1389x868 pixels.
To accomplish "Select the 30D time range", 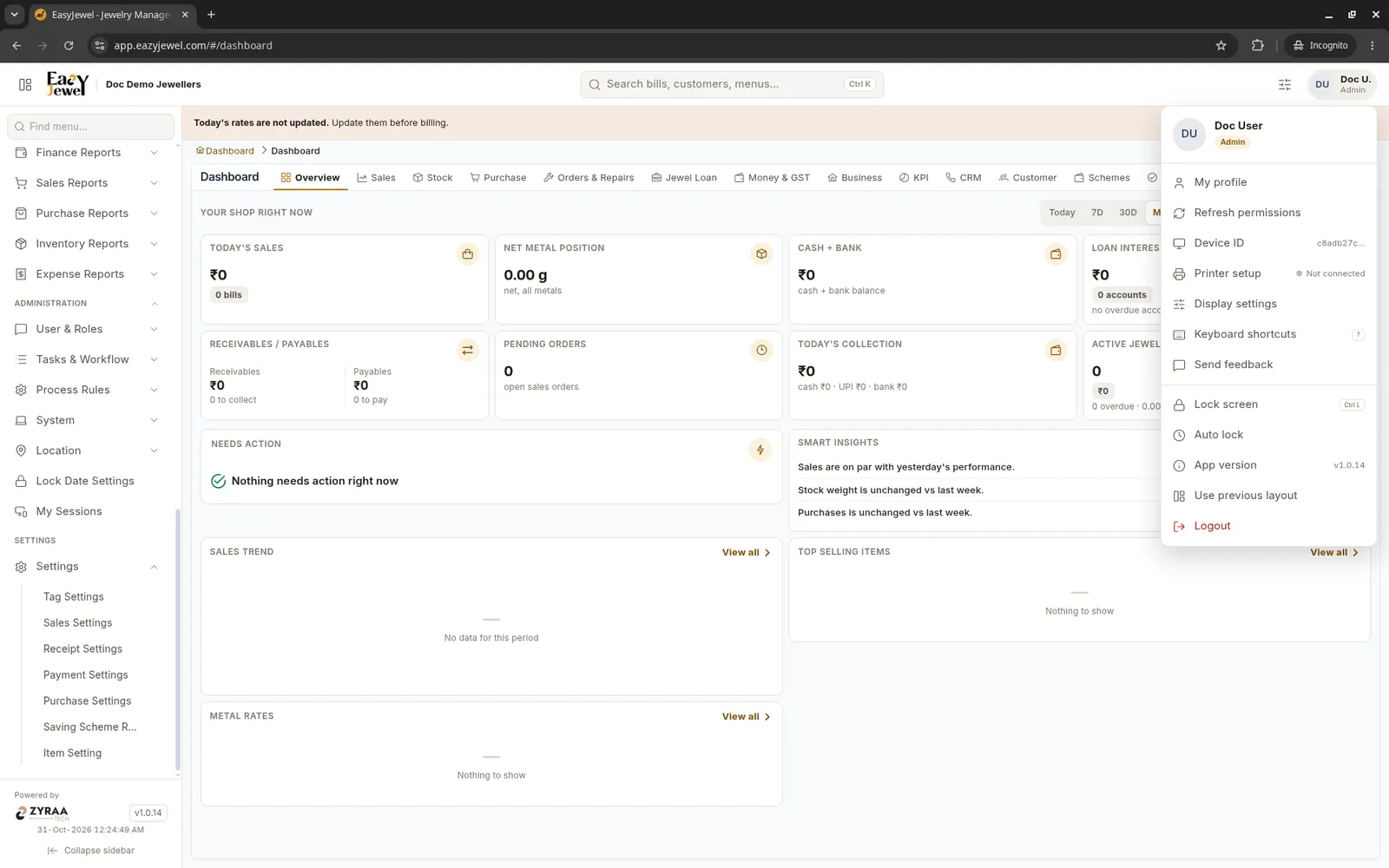I will click(x=1128, y=213).
